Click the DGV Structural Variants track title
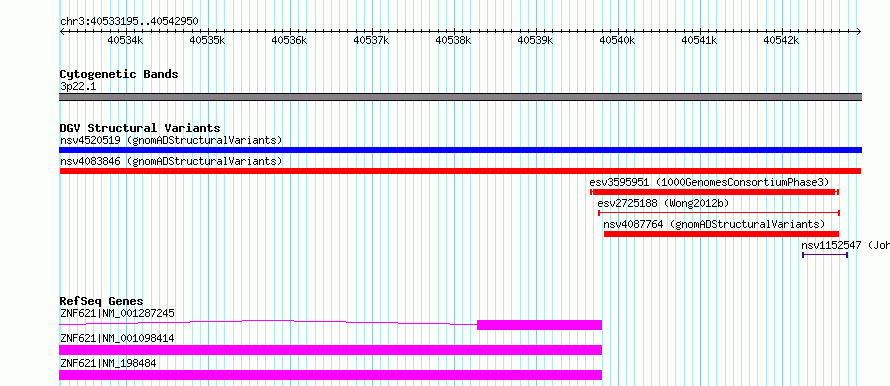The width and height of the screenshot is (890, 386). coord(140,128)
